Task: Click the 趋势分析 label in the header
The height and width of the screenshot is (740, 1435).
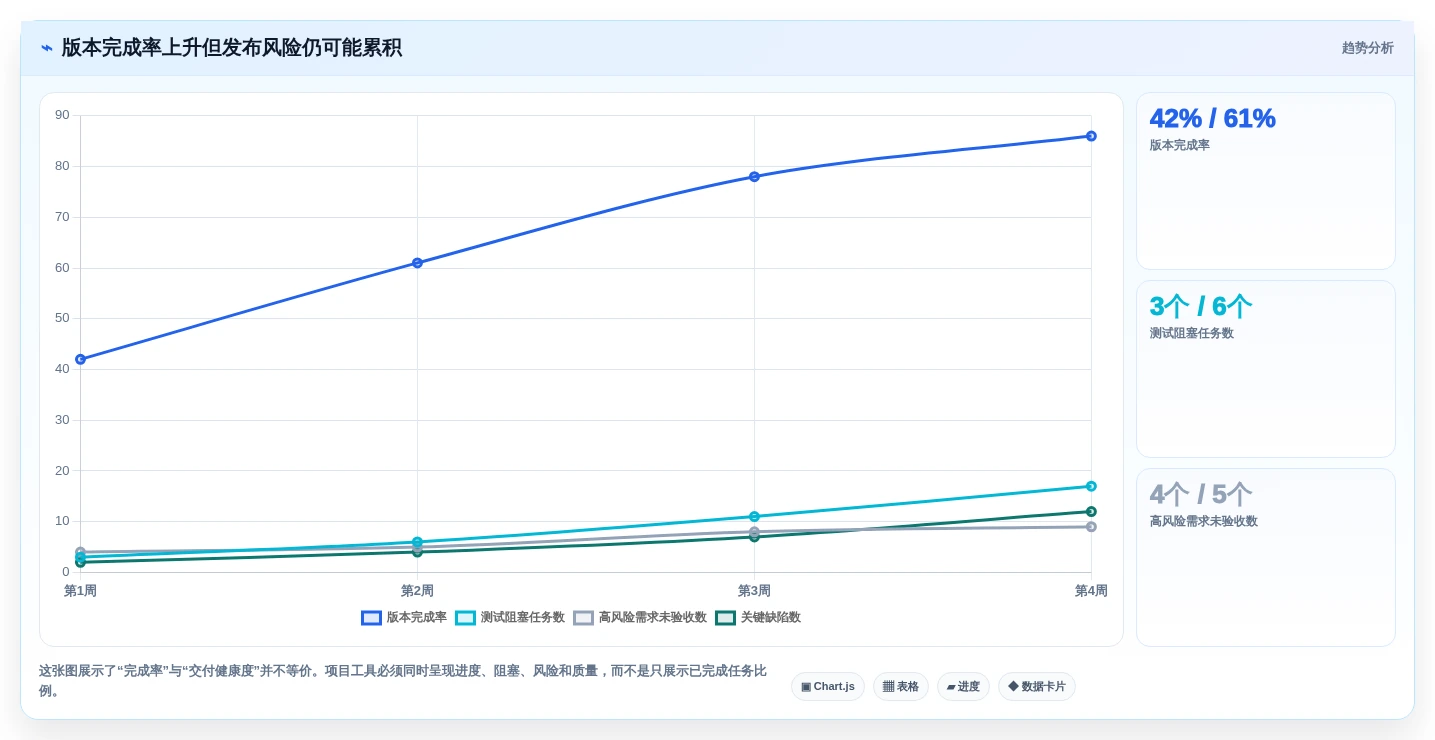Action: click(x=1367, y=48)
